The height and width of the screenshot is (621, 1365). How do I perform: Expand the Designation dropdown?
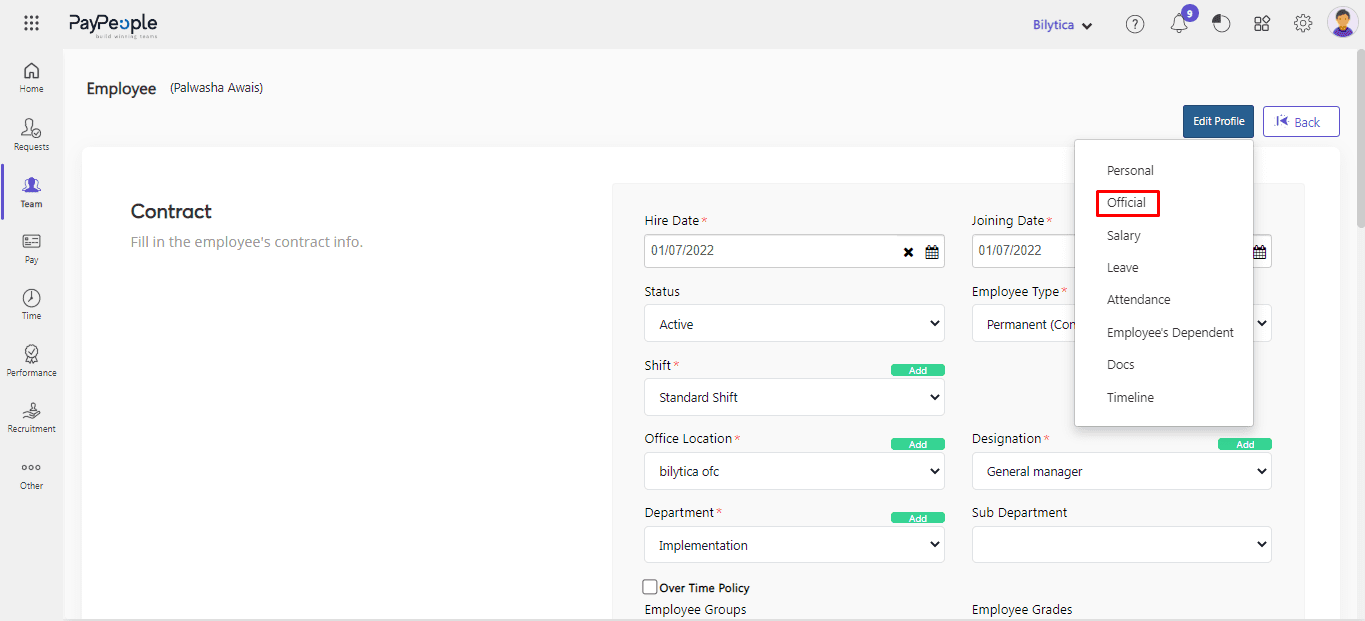(x=1121, y=471)
